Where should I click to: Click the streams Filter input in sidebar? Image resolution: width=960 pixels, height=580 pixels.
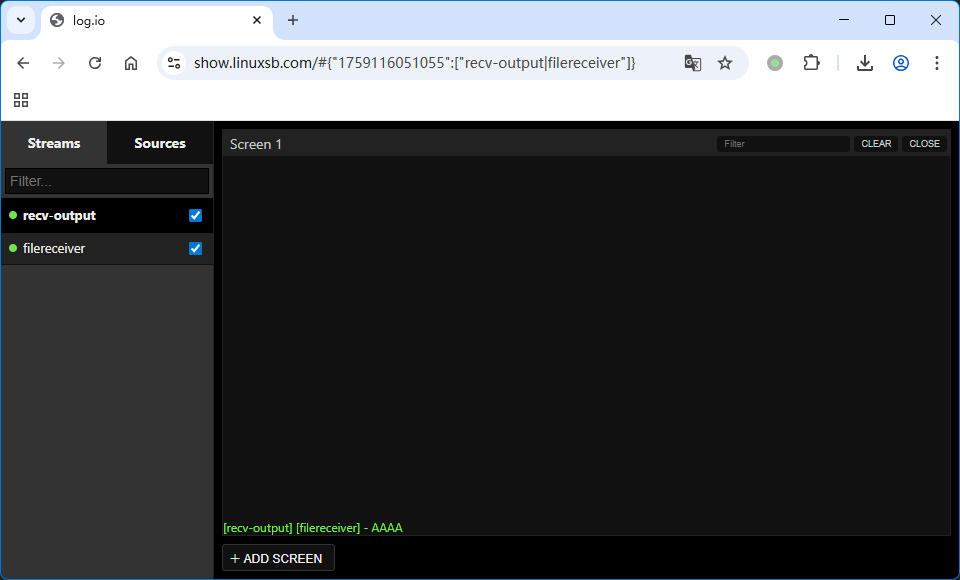107,181
